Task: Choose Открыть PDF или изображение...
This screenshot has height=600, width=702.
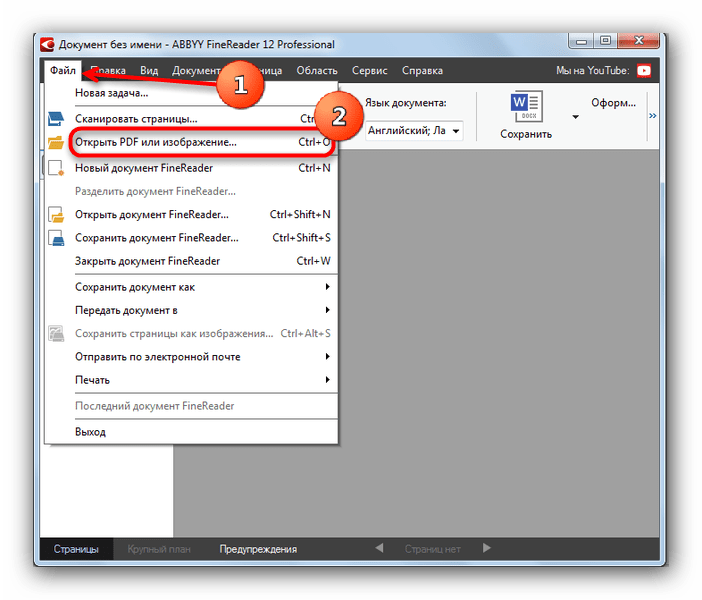Action: (191, 142)
